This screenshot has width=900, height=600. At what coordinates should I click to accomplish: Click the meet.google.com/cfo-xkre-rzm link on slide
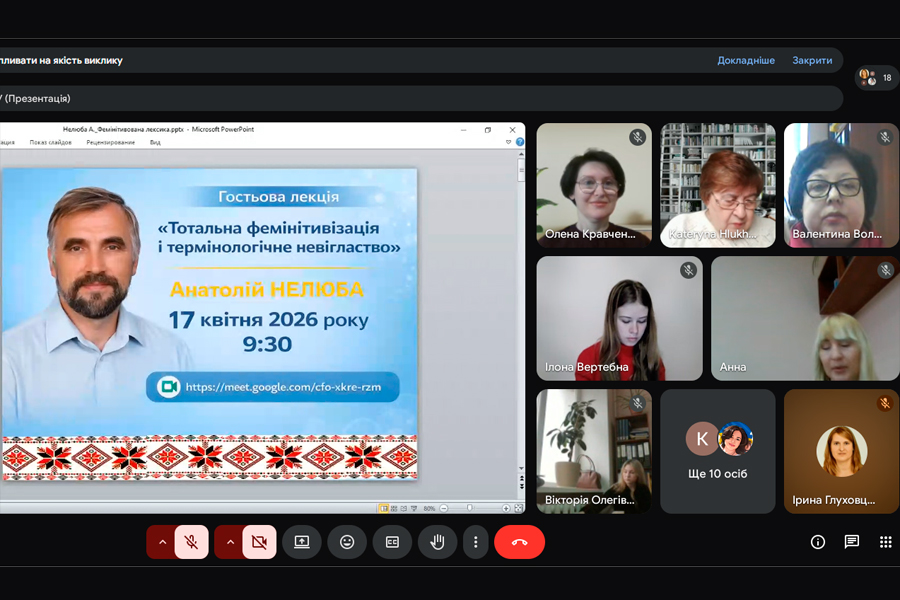[283, 387]
